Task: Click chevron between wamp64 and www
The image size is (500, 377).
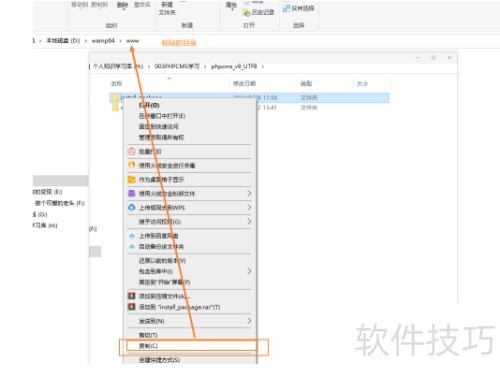Action: coord(120,41)
